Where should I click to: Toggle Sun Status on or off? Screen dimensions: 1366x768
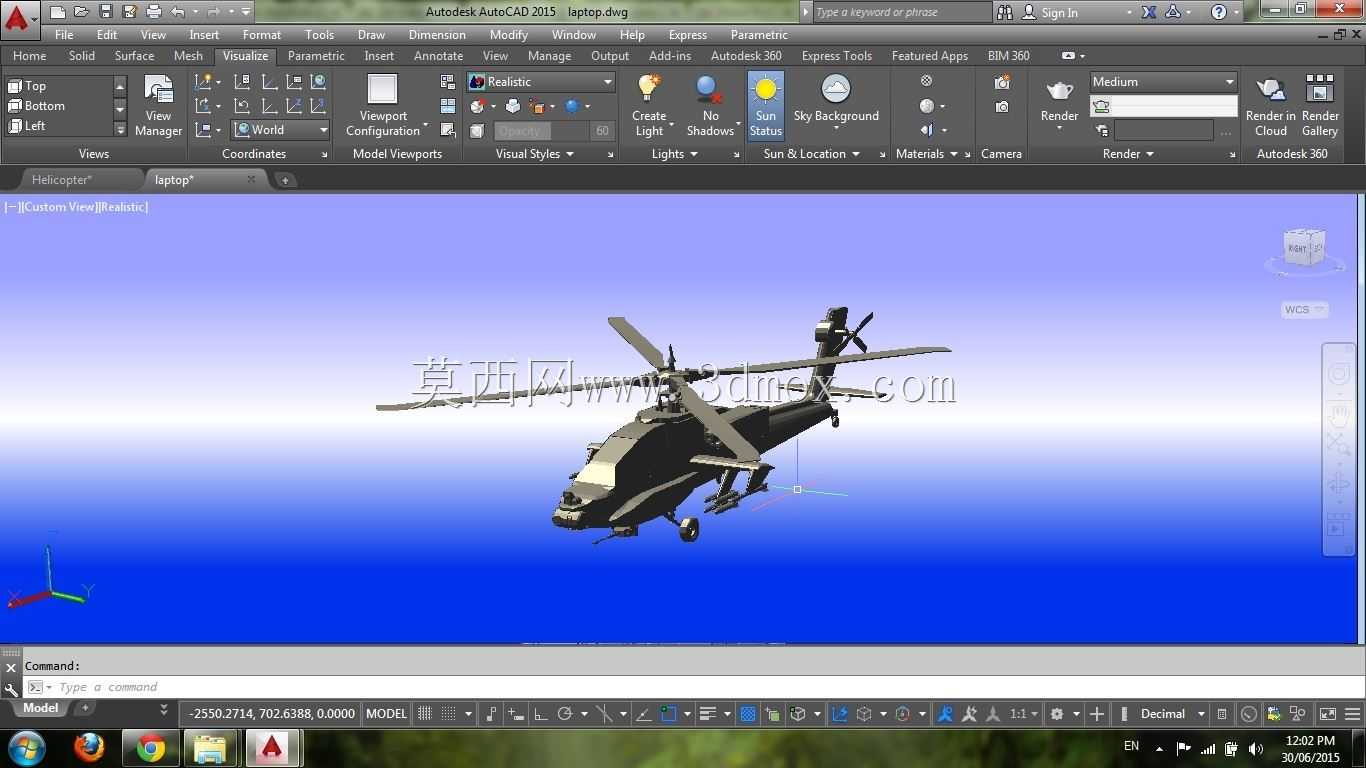(x=765, y=105)
